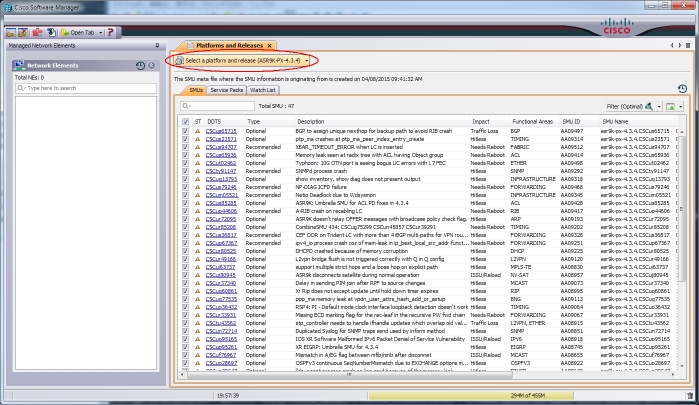Open Select a platform and release dropdown
This screenshot has width=699, height=405.
click(242, 60)
